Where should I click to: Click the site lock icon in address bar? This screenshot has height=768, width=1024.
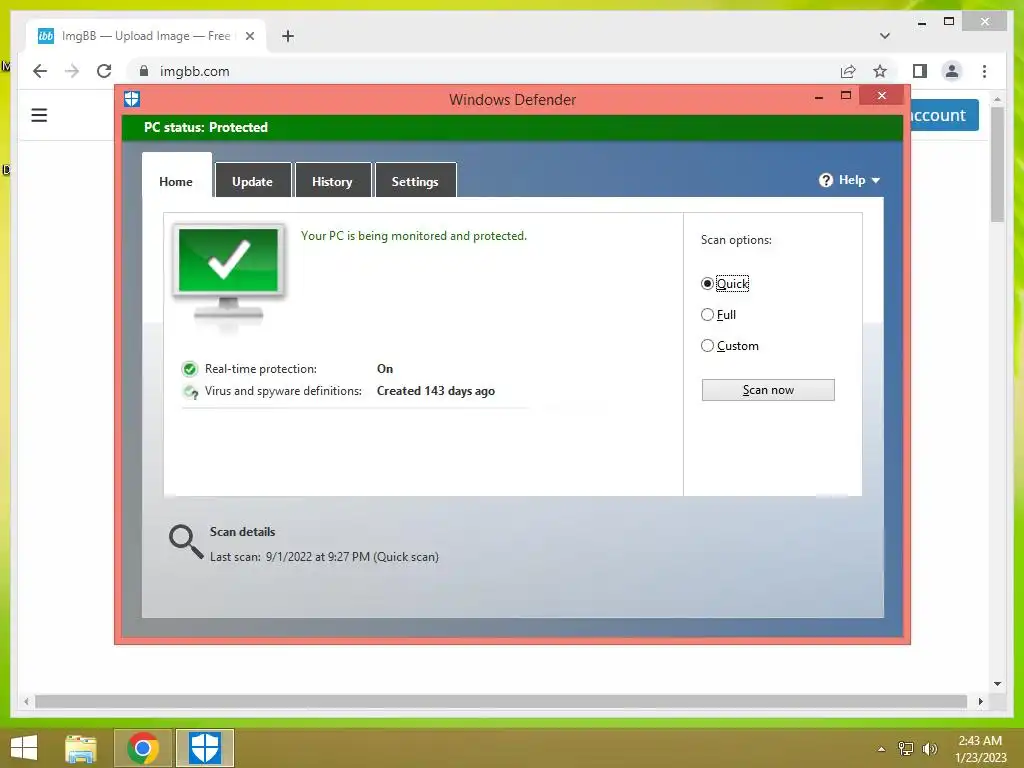click(x=144, y=71)
